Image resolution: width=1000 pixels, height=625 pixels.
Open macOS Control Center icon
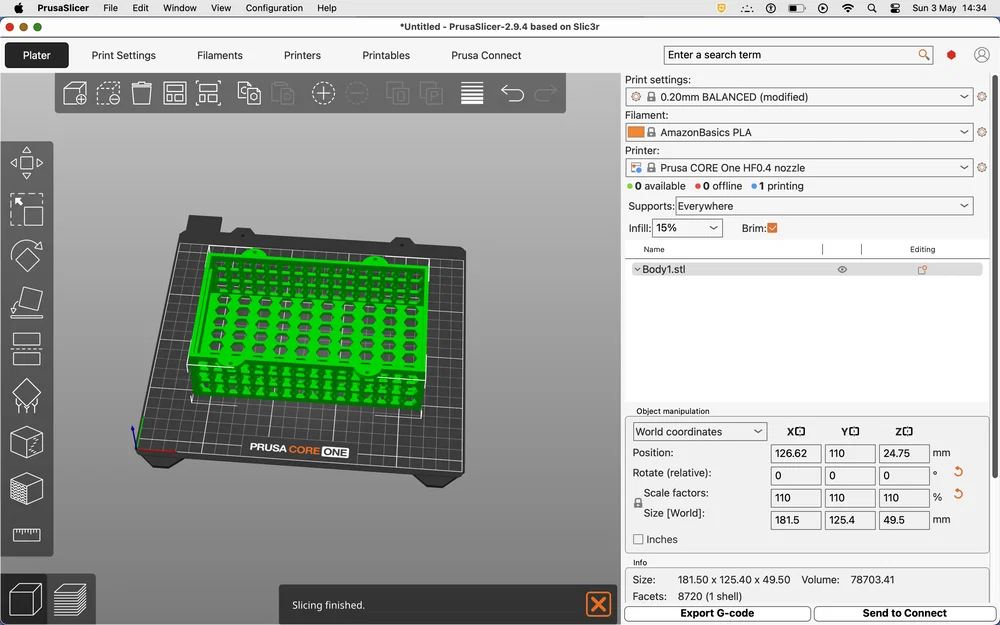click(x=895, y=8)
